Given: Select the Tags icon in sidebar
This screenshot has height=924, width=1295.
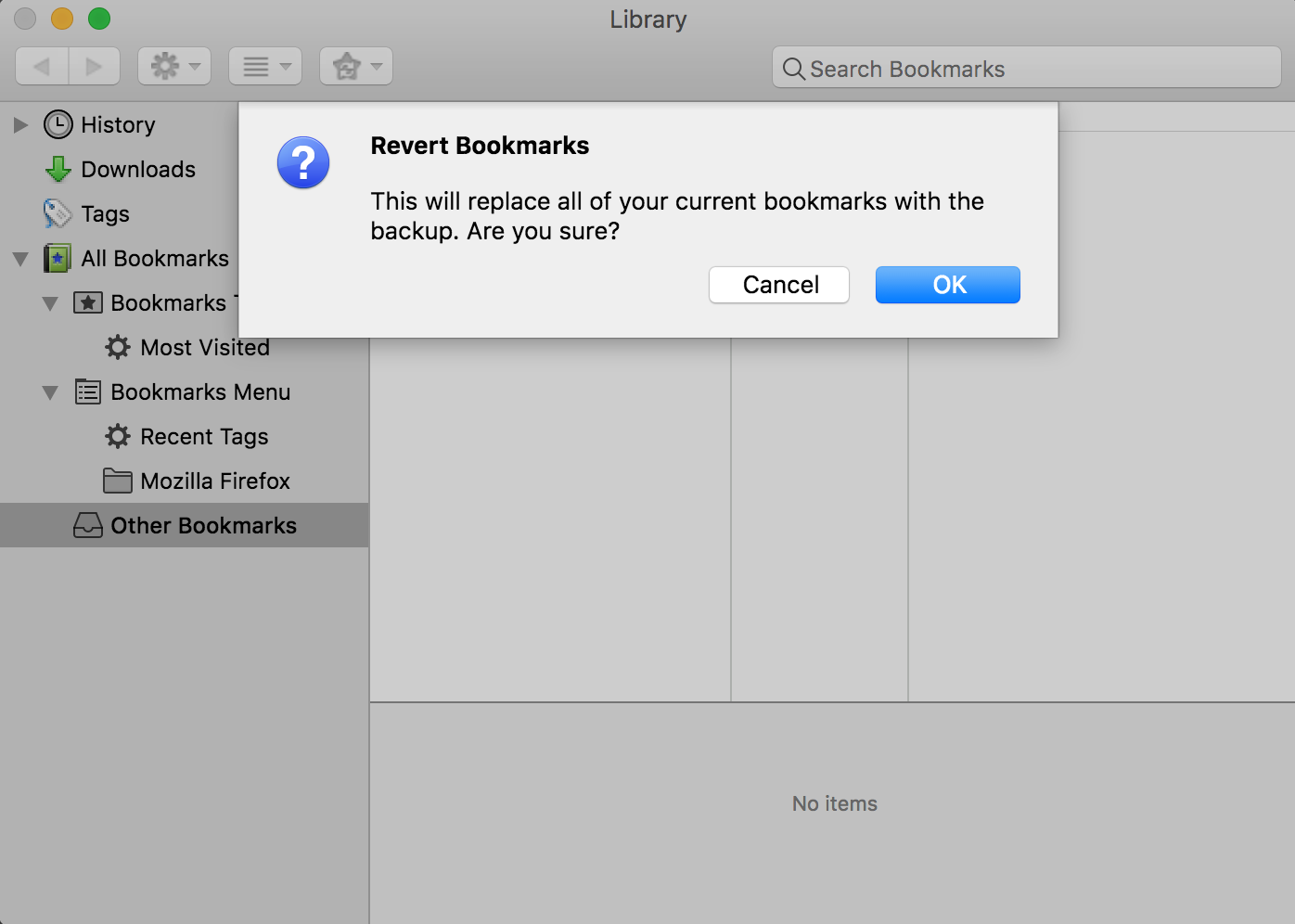Looking at the screenshot, I should coord(58,214).
